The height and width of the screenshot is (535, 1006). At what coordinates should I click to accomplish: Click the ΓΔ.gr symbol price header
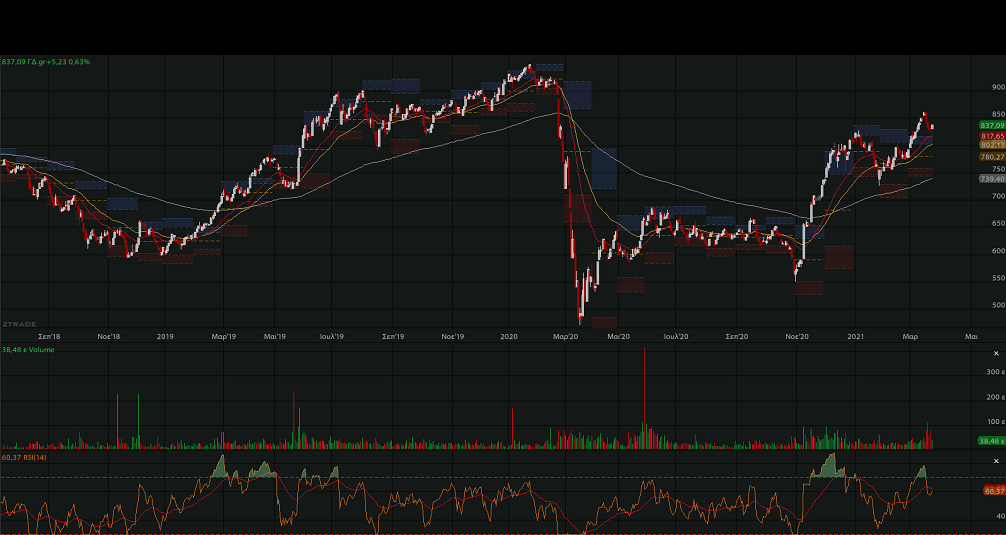(46, 62)
